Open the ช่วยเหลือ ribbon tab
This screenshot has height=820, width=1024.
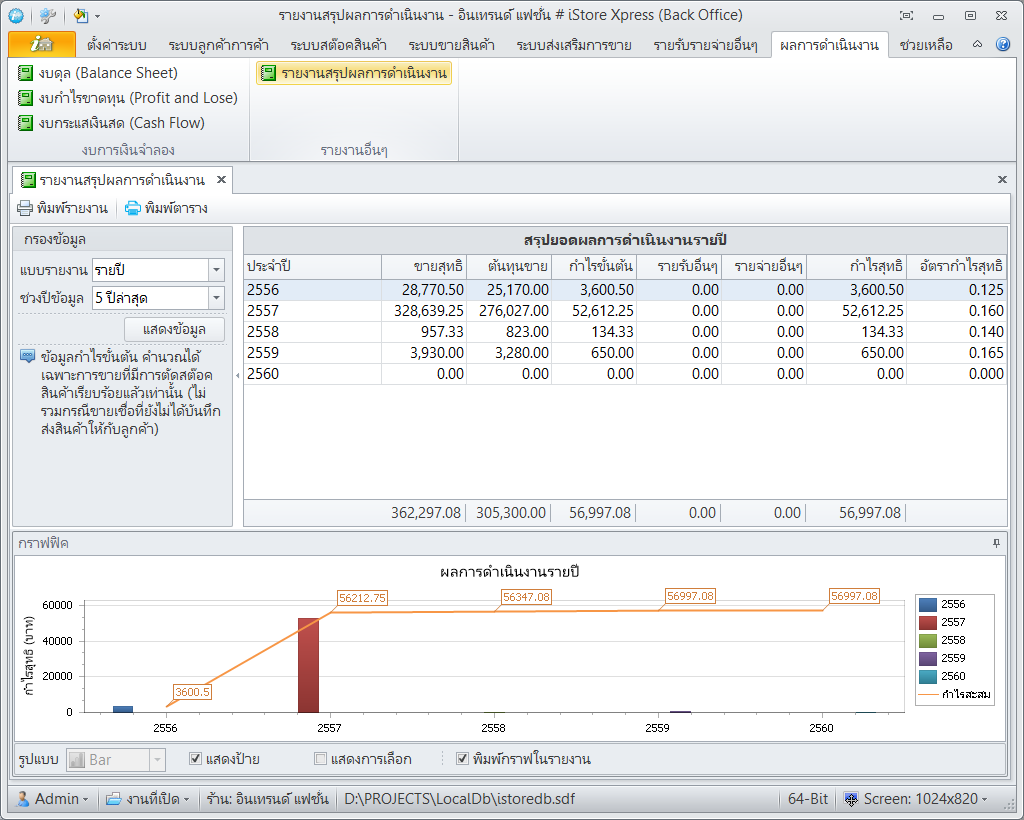click(x=926, y=45)
